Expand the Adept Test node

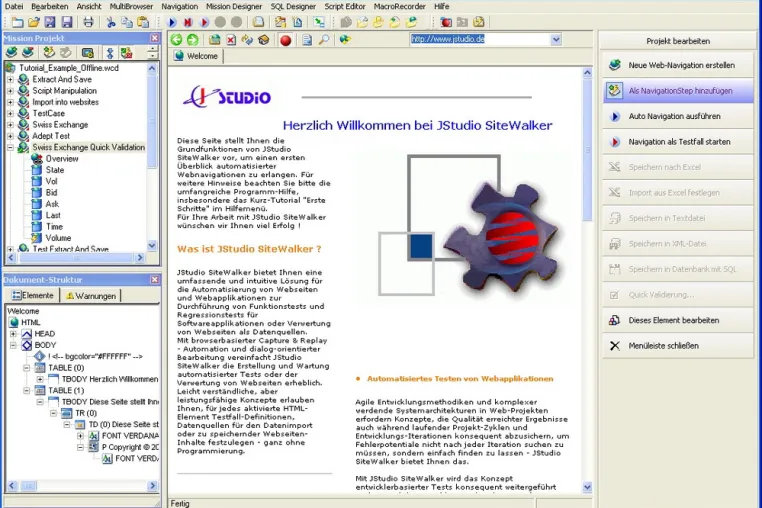(10, 136)
